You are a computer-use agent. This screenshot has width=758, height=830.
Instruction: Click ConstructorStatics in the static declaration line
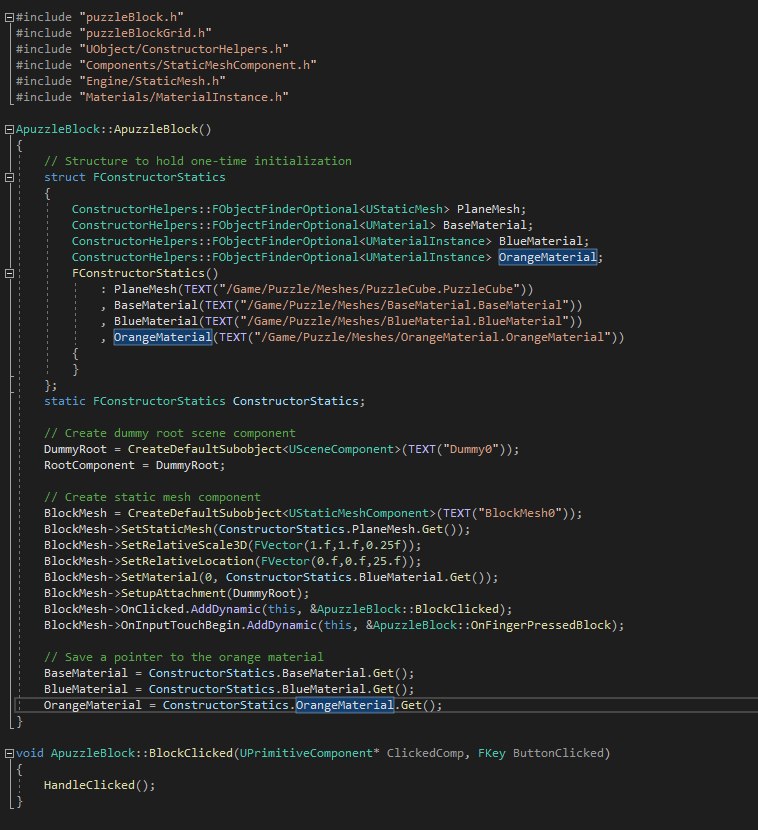pos(295,401)
